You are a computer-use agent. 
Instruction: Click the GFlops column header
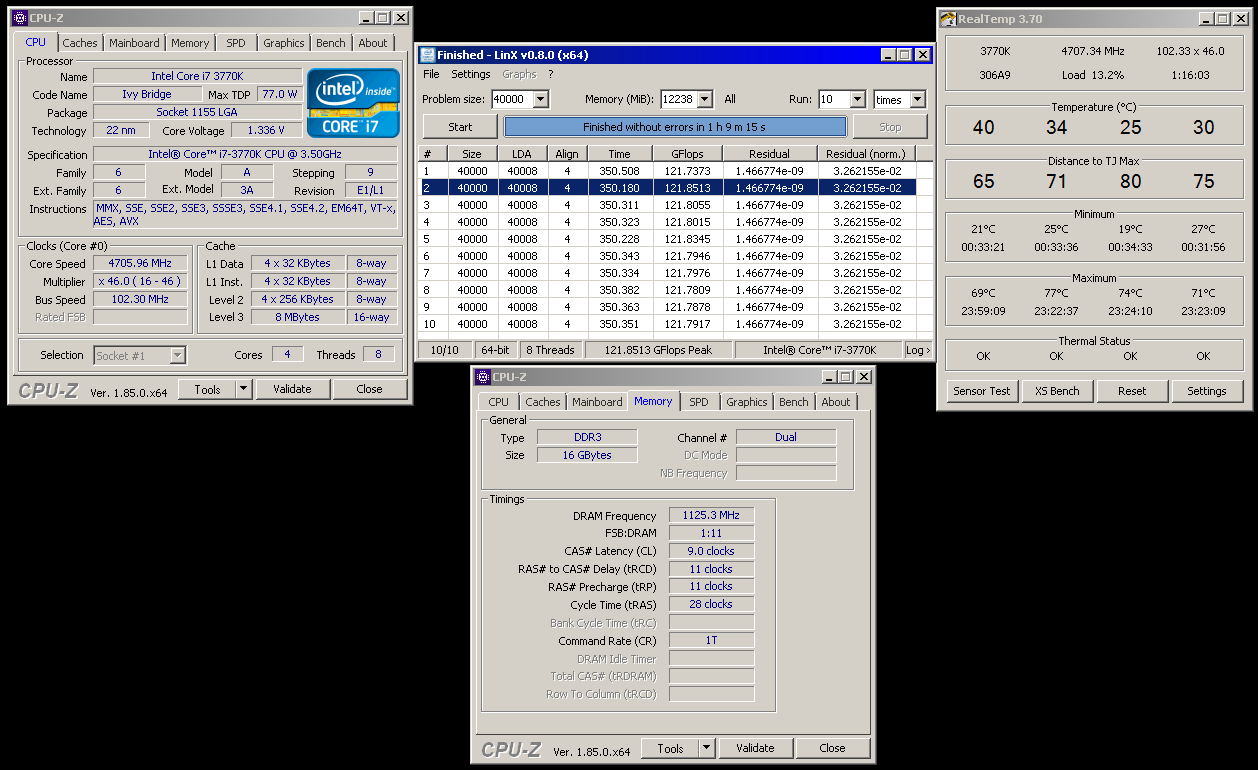pyautogui.click(x=685, y=154)
